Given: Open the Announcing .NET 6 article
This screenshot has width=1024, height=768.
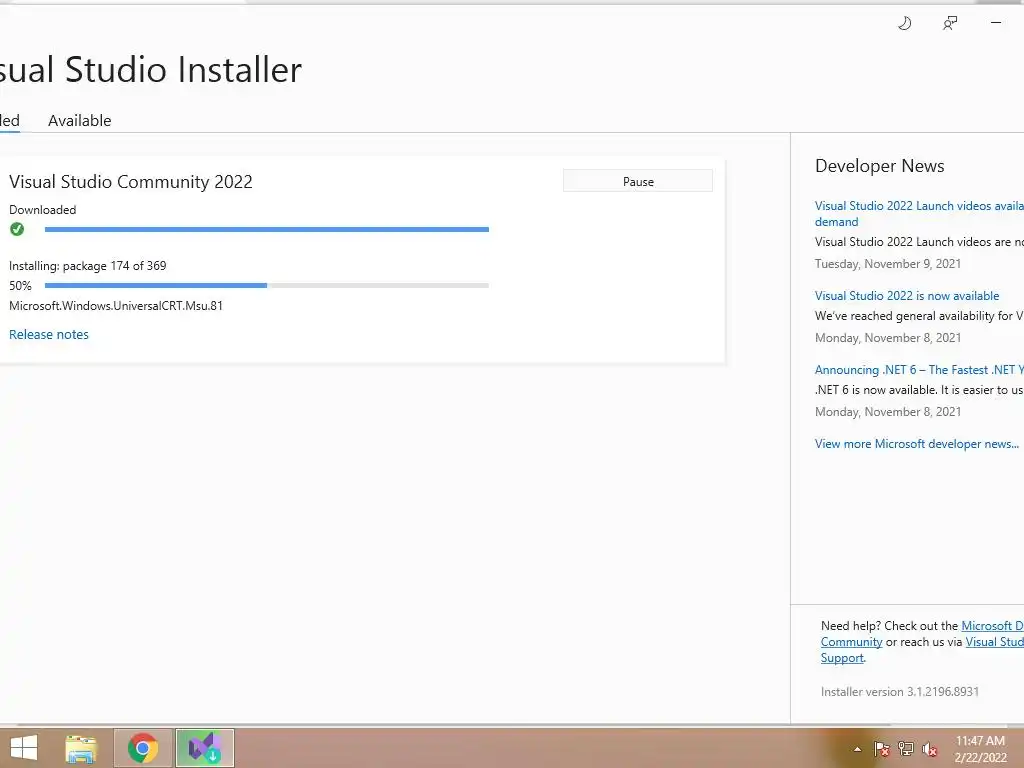Looking at the screenshot, I should tap(919, 370).
